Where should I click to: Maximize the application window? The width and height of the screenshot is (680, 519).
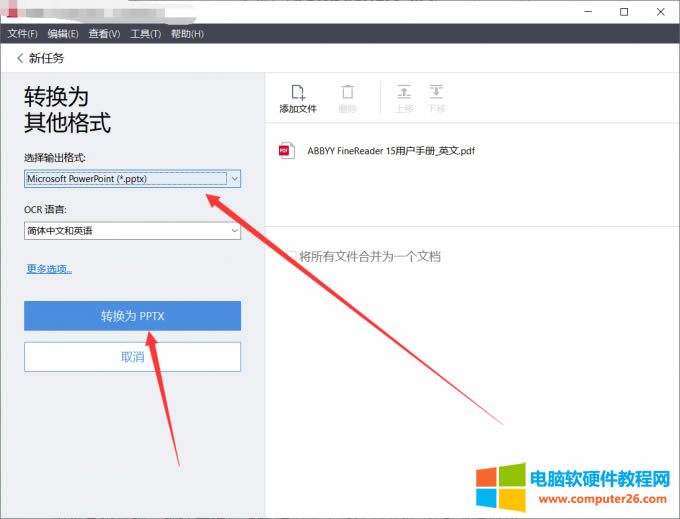pos(624,12)
